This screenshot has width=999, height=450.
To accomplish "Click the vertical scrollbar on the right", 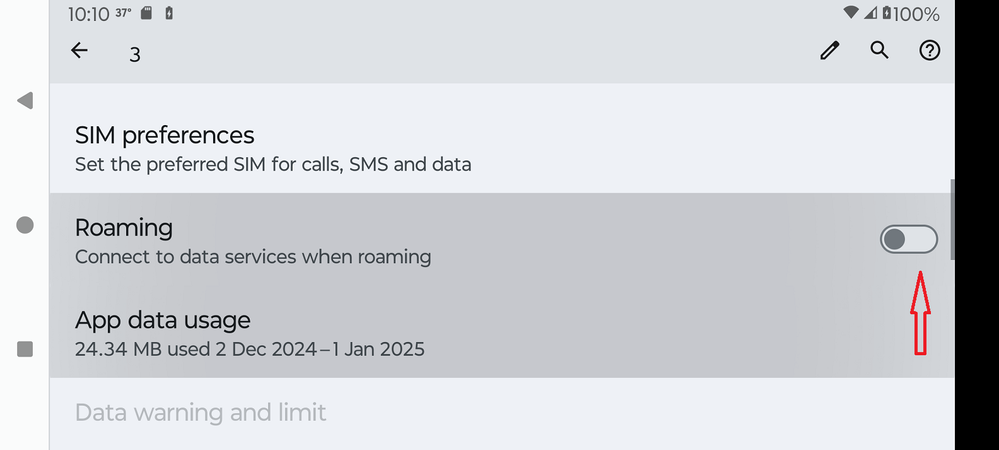I will [951, 219].
